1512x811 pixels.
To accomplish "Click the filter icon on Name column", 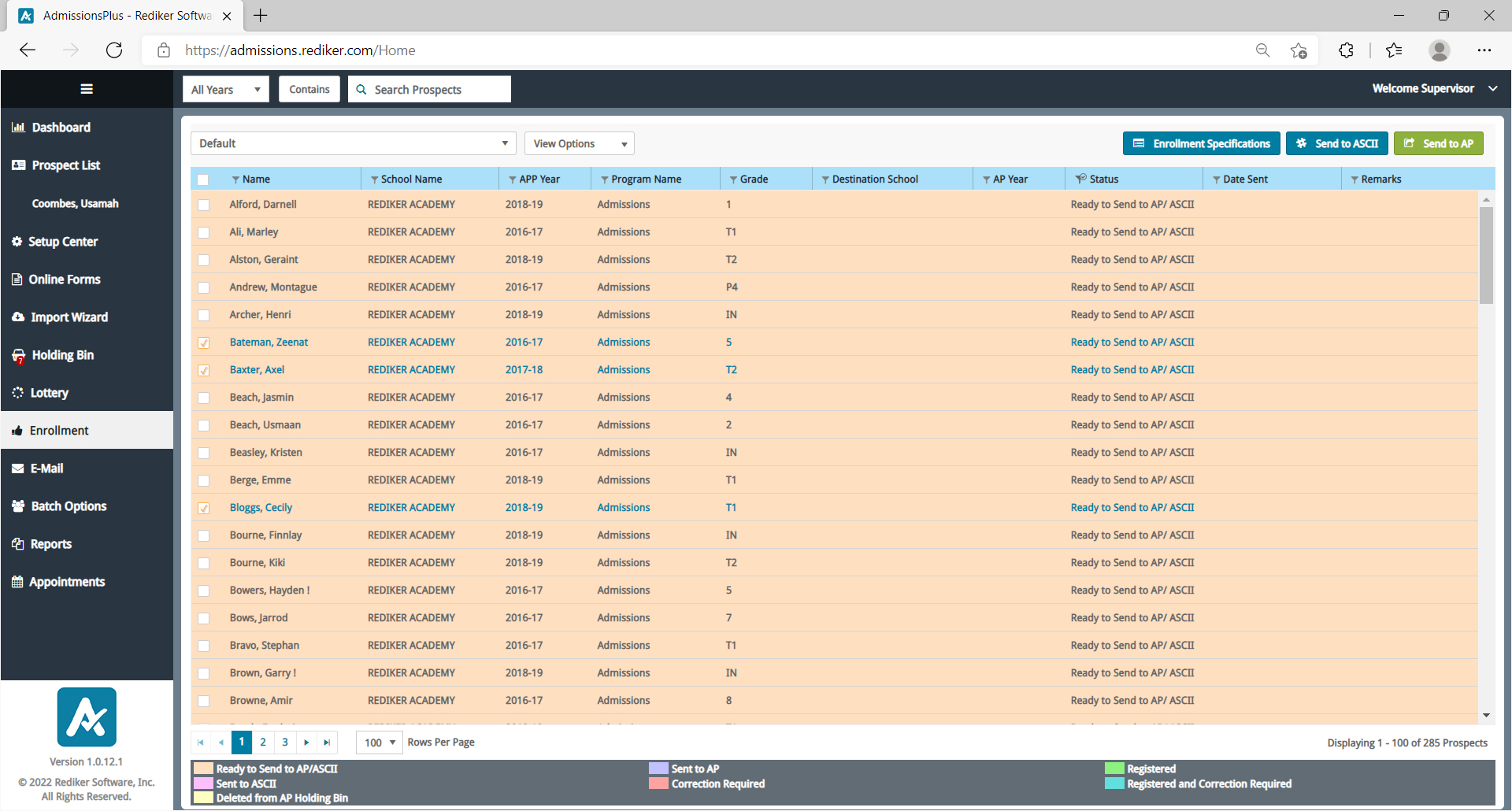I will click(x=235, y=180).
